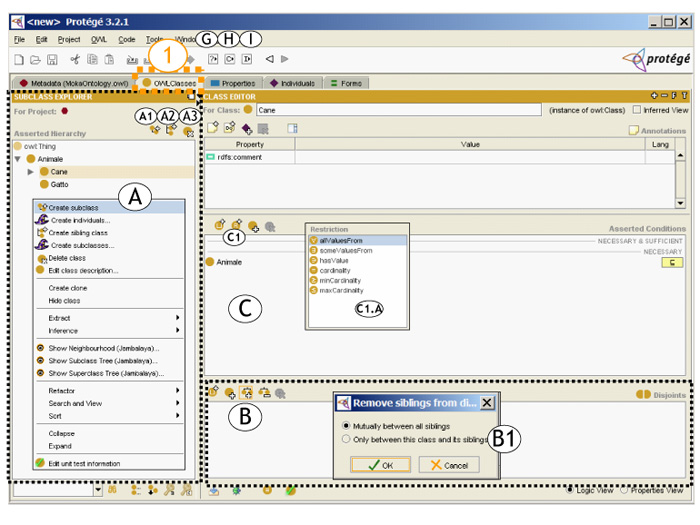
Task: Open the search combo box dropdown arrow
Action: point(98,490)
